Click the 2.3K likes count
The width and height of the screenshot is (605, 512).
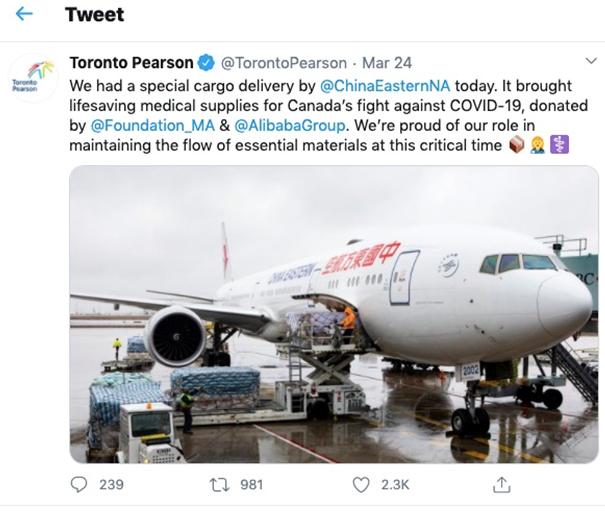click(x=395, y=484)
